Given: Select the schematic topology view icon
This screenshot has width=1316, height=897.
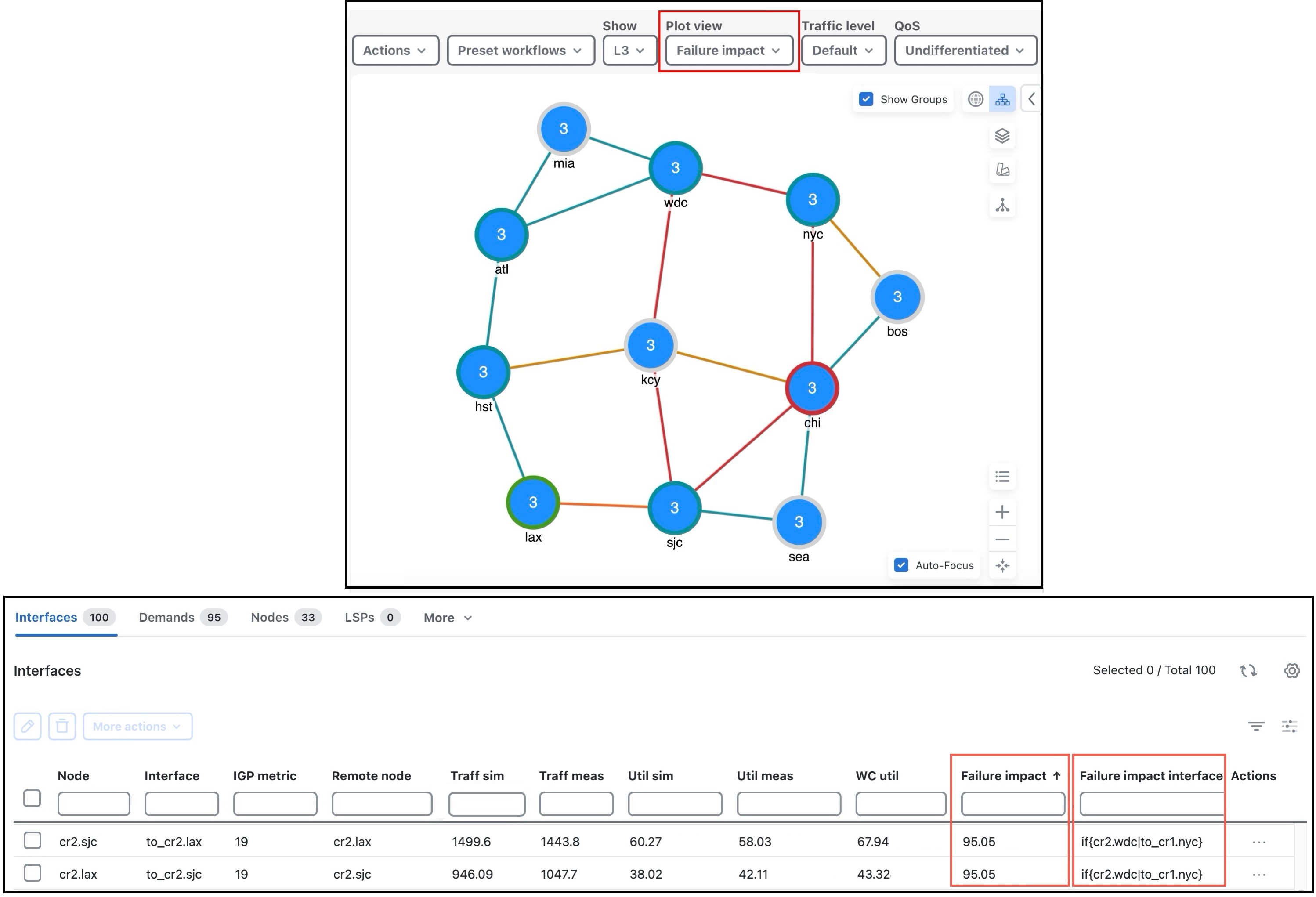Looking at the screenshot, I should (1002, 99).
